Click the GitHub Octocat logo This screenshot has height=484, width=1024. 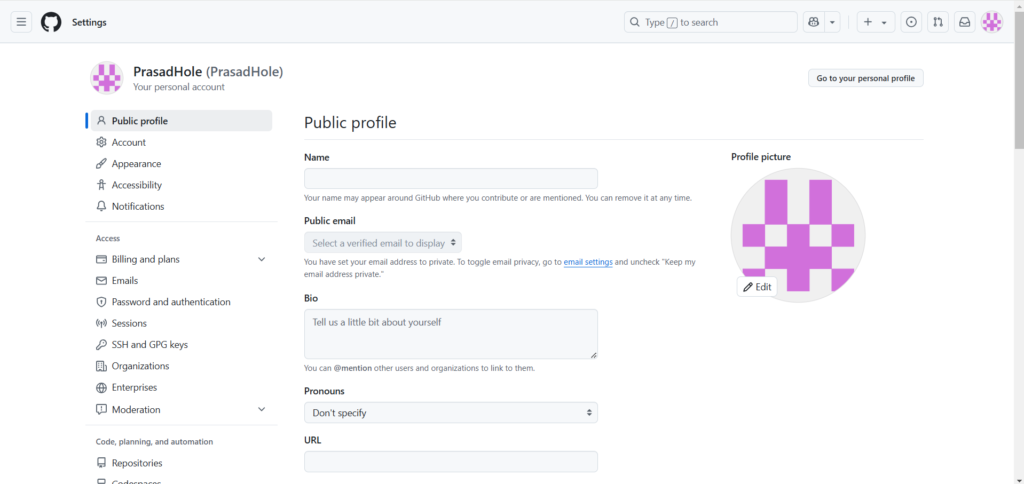pyautogui.click(x=51, y=22)
